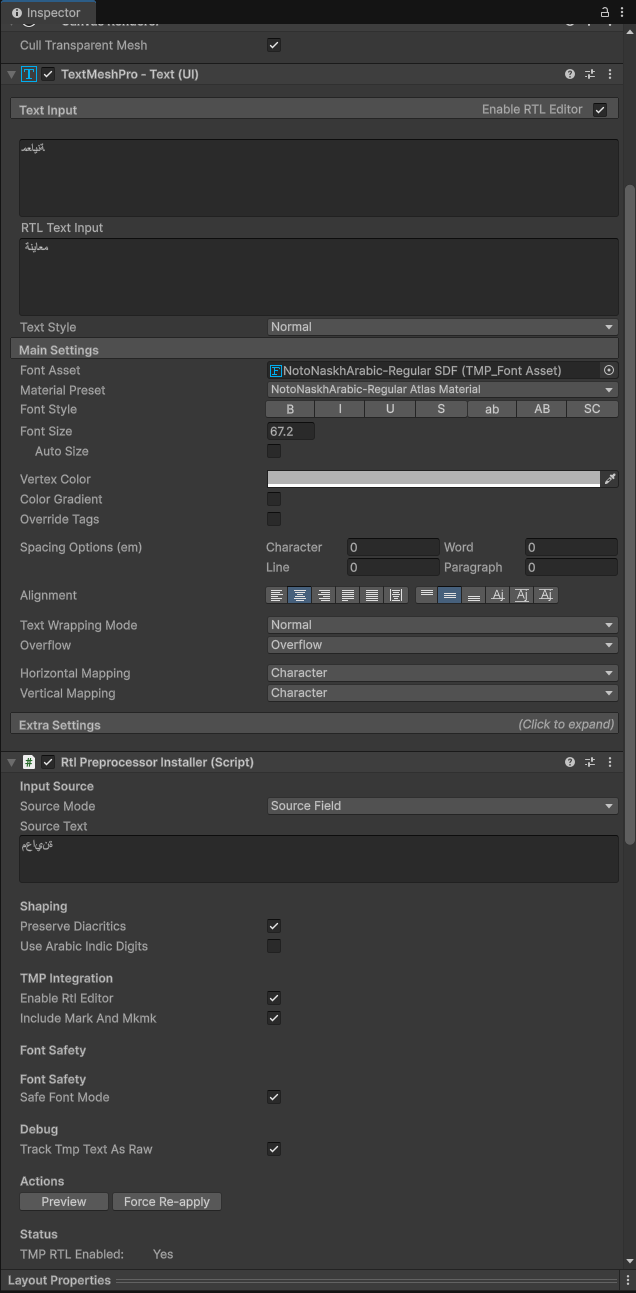Open the Vertical Mapping dropdown

click(442, 693)
